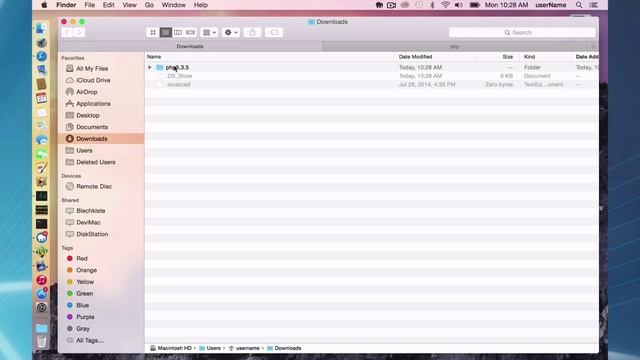Filter by Orange tag
The height and width of the screenshot is (360, 640).
tap(86, 270)
